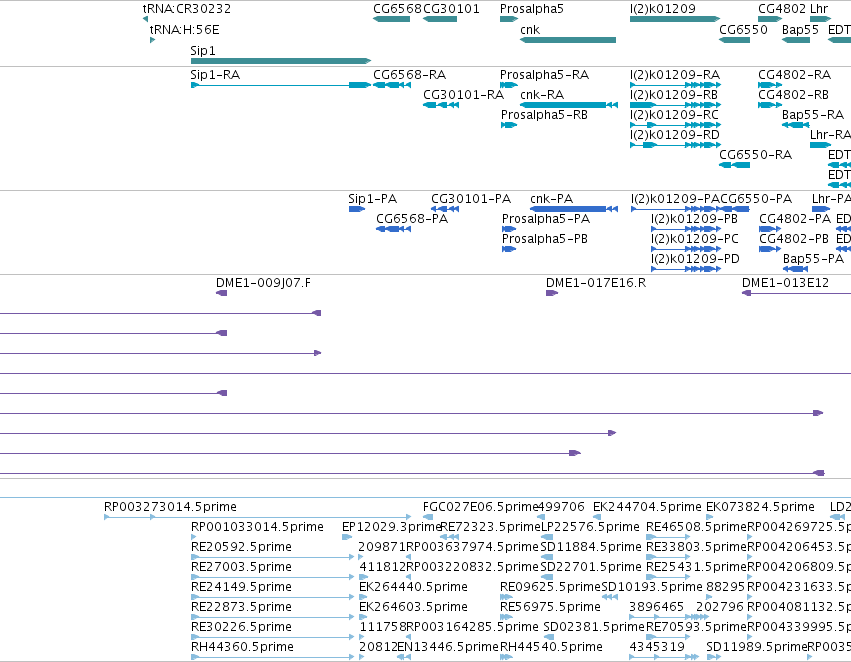
Task: Select the EK264440.5prime EST label
Action: [x=414, y=587]
